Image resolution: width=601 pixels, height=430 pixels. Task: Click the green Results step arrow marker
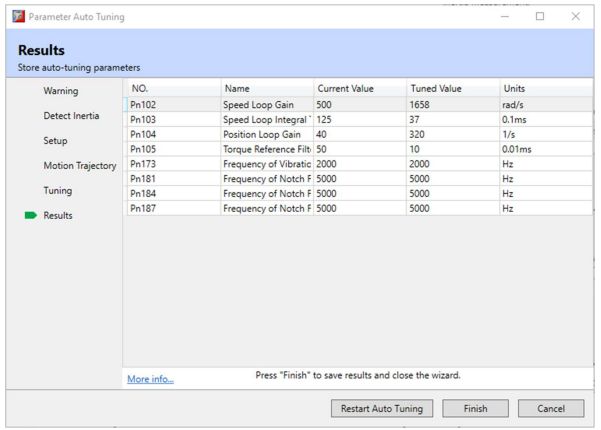pos(31,215)
